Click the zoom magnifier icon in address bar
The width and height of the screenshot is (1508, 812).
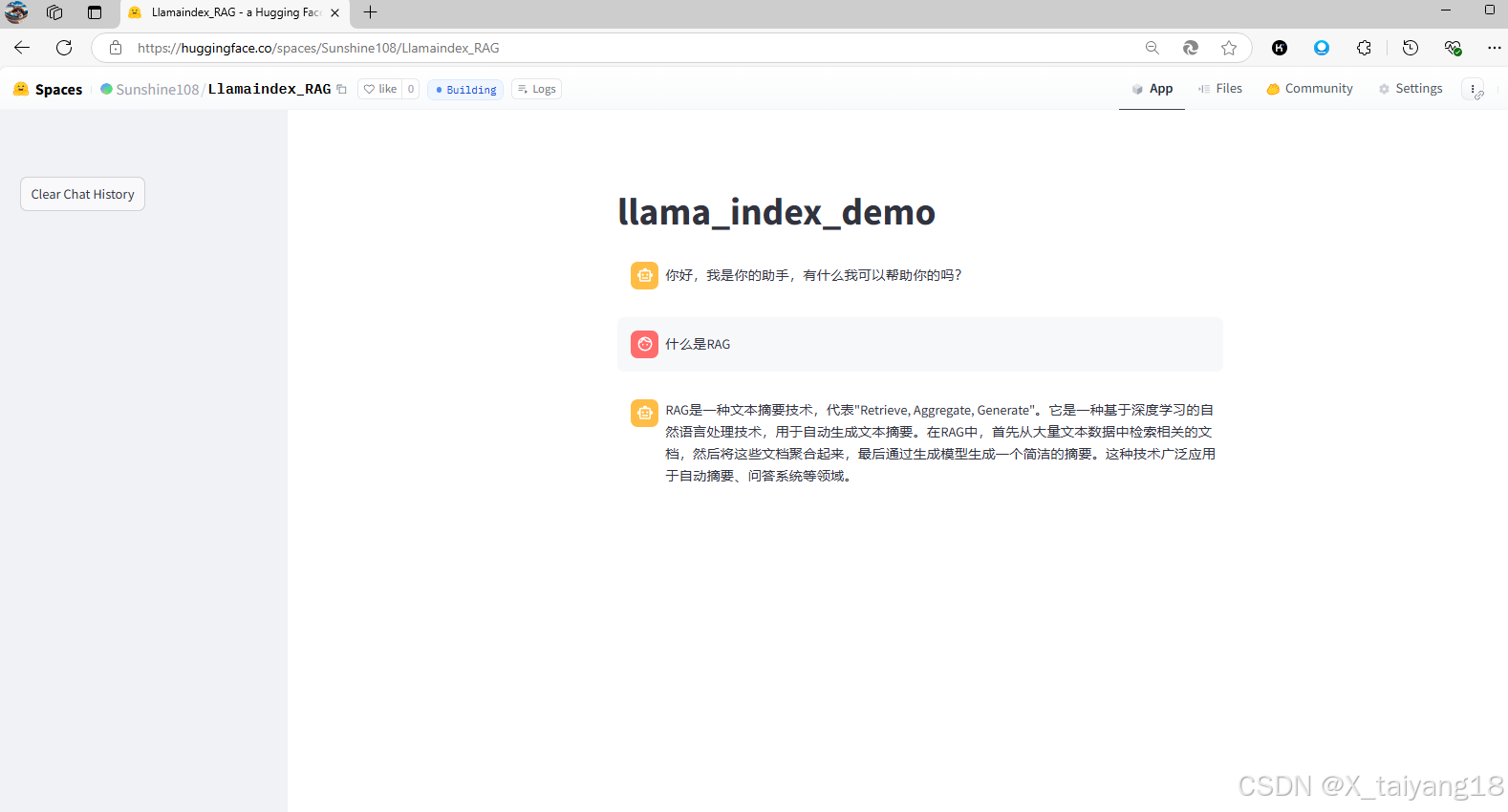pyautogui.click(x=1153, y=48)
